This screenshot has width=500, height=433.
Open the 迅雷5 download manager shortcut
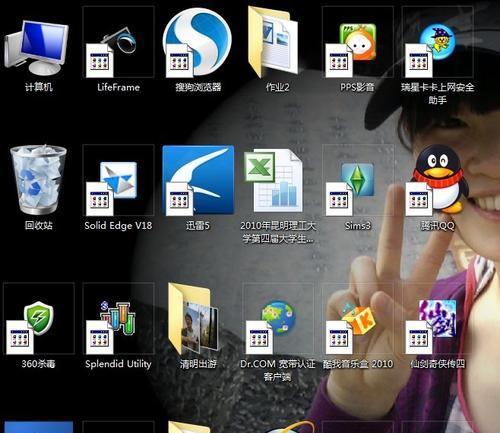coord(198,180)
